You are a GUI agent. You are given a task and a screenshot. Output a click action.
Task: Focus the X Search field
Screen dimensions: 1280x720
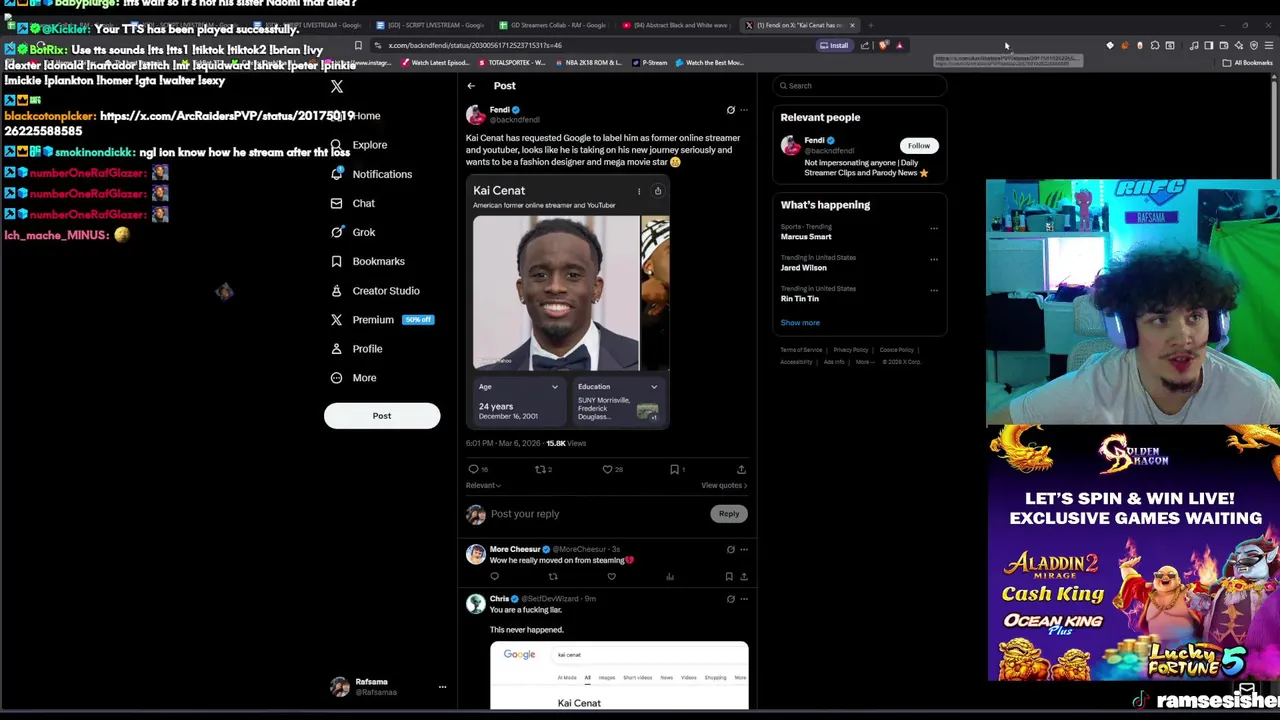[x=860, y=86]
